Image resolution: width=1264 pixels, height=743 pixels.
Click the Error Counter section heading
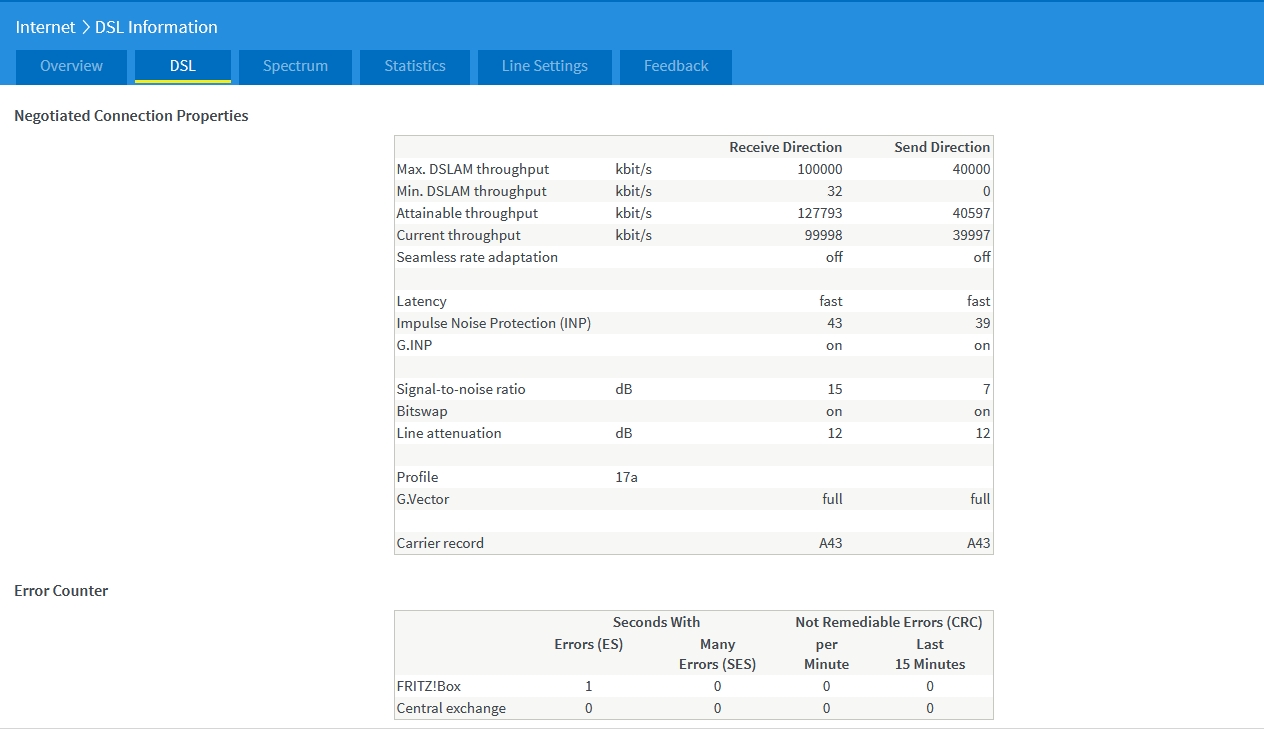pos(61,591)
